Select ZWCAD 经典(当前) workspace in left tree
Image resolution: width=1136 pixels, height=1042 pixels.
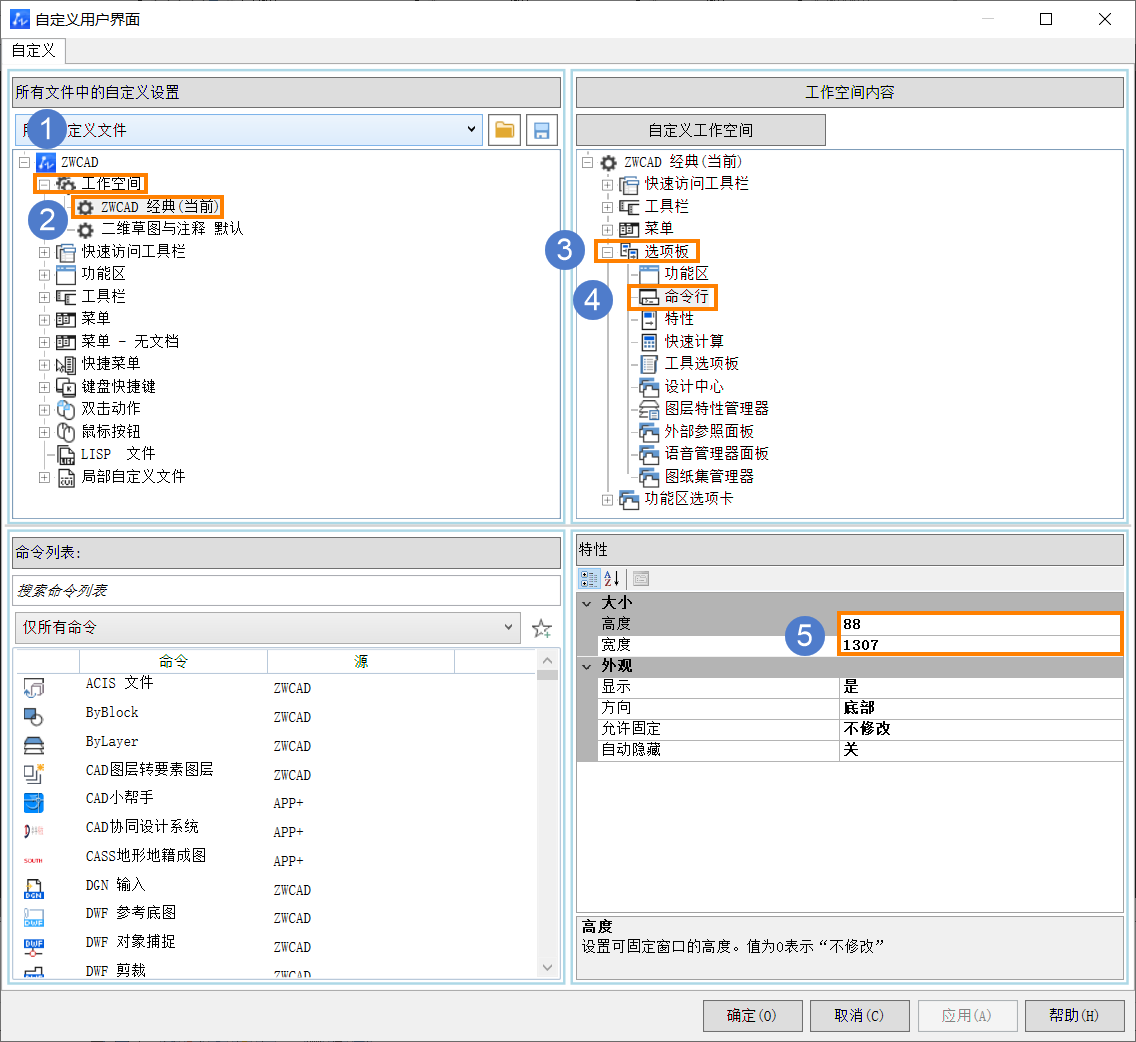point(159,207)
